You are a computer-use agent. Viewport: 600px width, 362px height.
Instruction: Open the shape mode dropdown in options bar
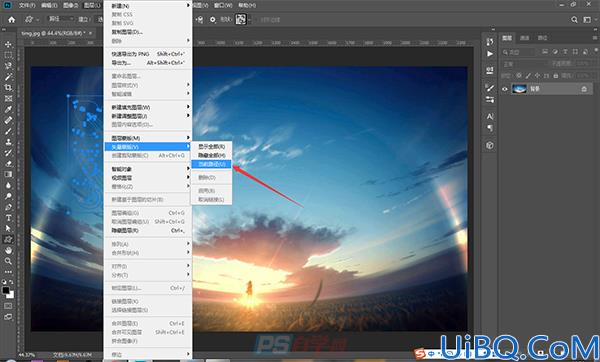coord(60,19)
